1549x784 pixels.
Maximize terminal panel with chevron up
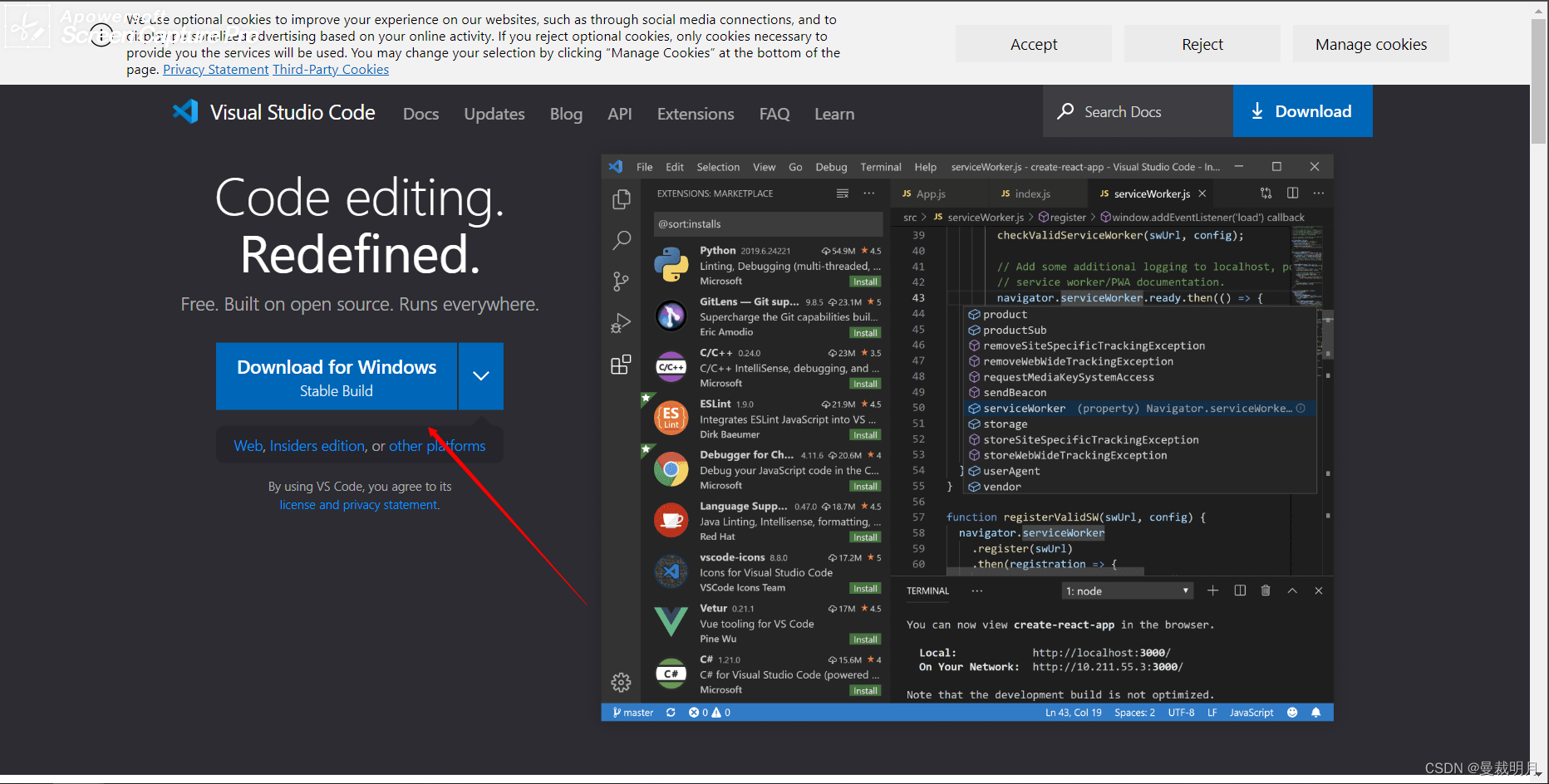1292,590
